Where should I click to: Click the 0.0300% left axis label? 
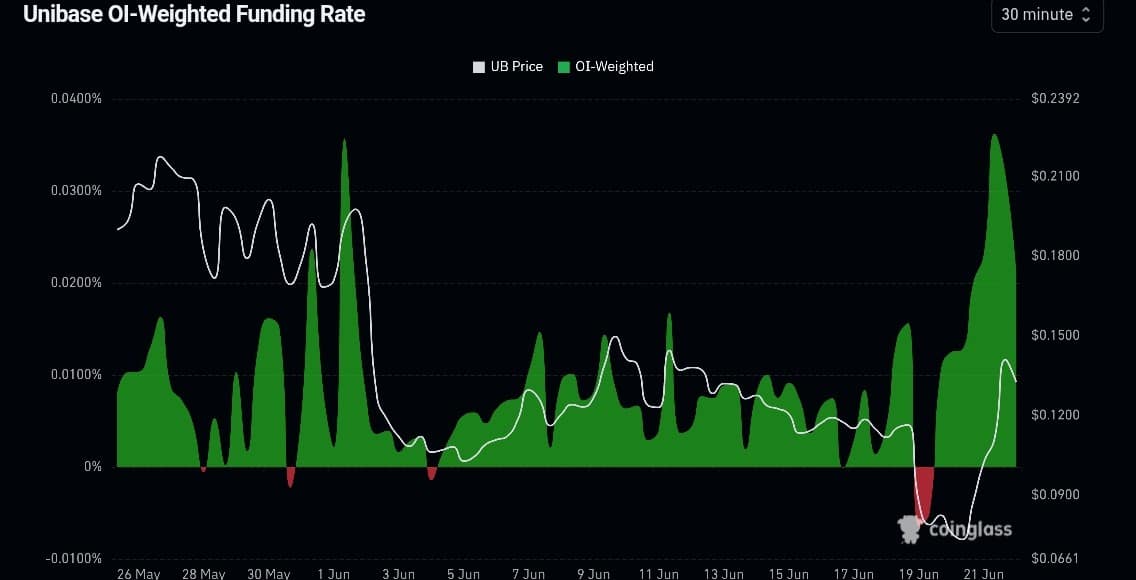(76, 190)
